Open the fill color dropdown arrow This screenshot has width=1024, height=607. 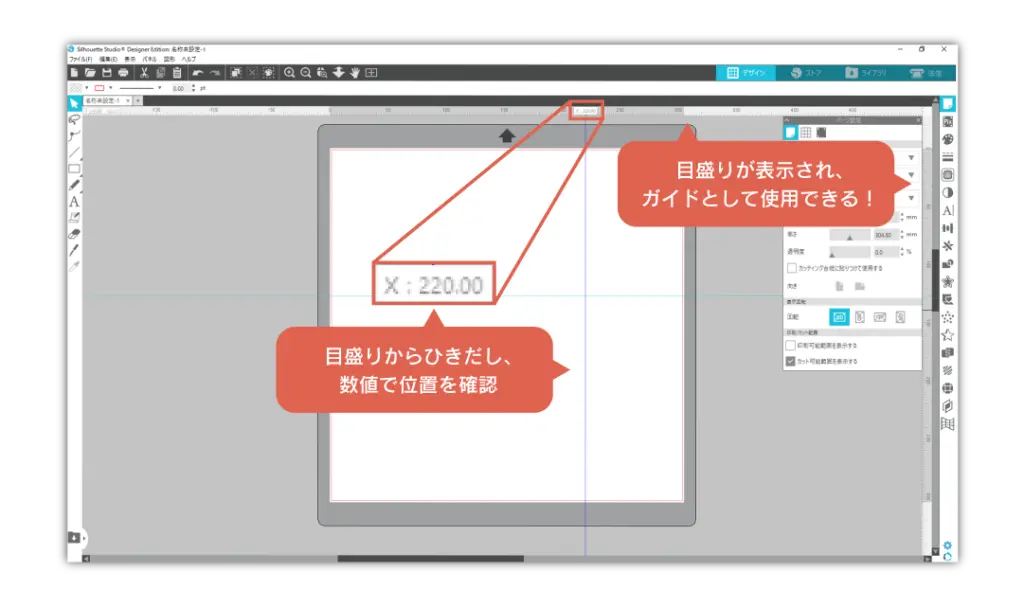88,88
